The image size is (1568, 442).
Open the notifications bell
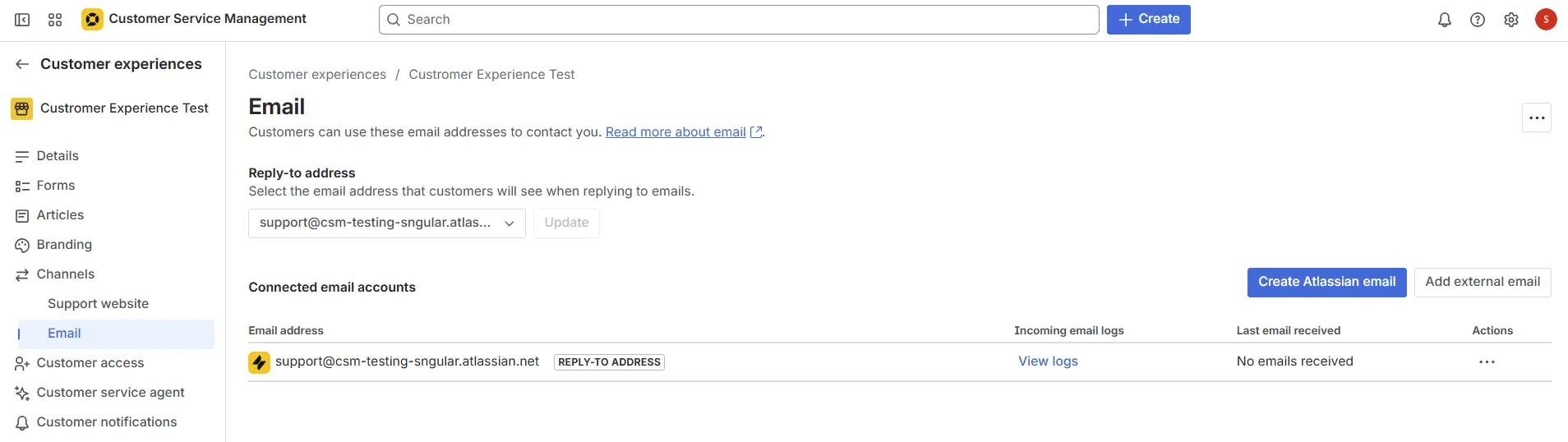[x=1444, y=20]
